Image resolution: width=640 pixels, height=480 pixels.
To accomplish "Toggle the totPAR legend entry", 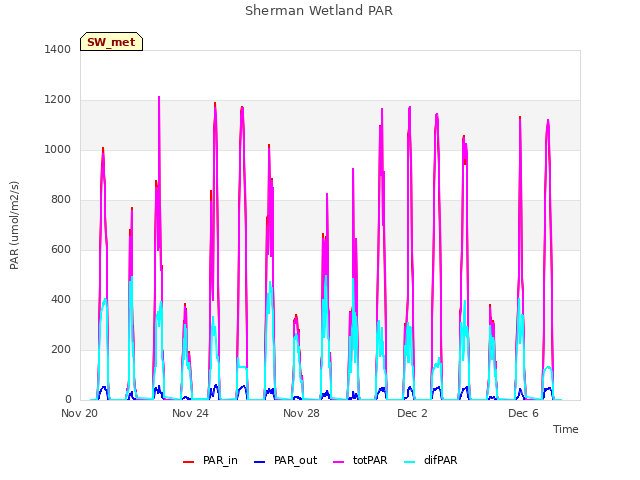I will point(360,460).
